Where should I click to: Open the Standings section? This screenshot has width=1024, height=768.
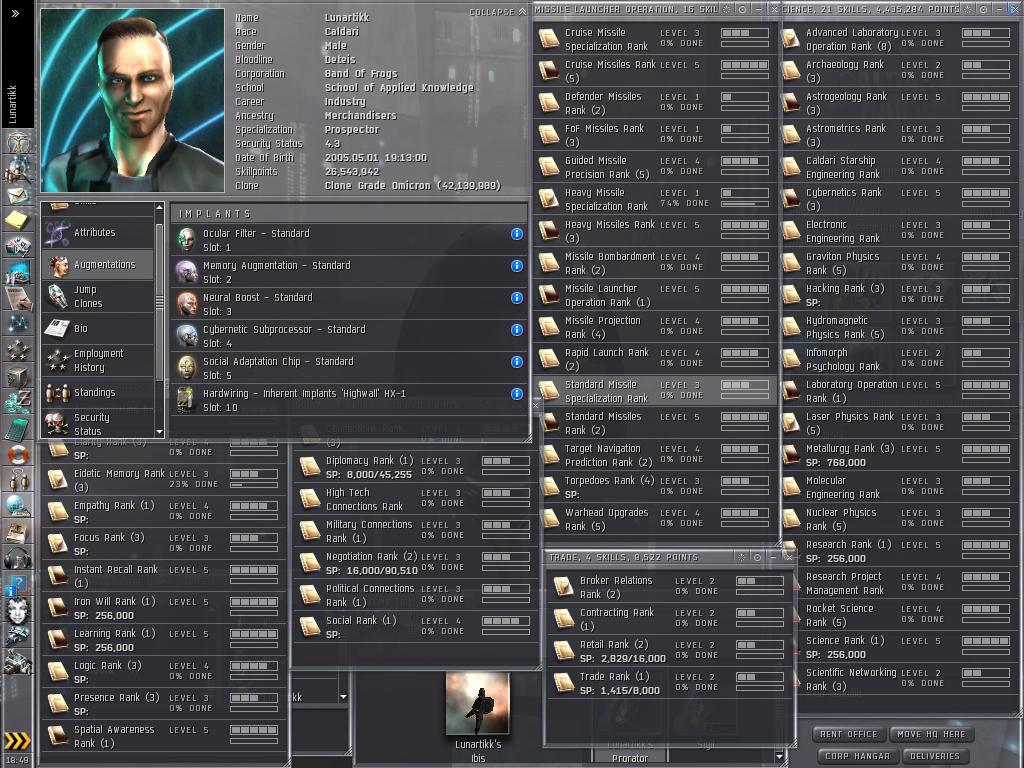(x=98, y=392)
